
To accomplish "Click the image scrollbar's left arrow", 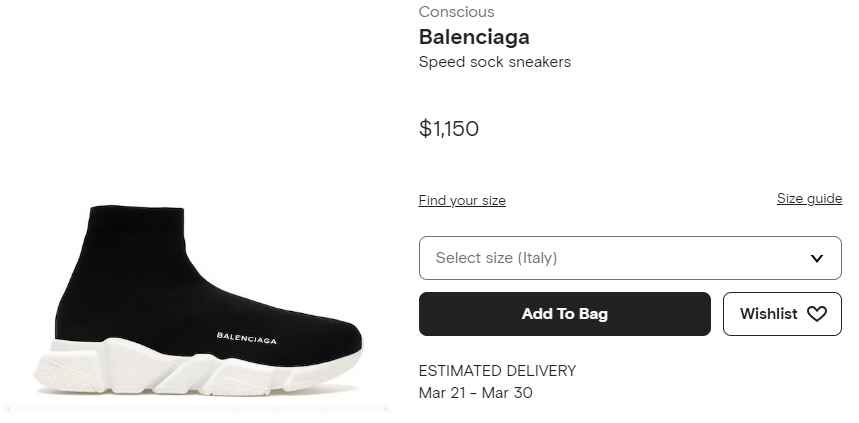I will 7,409.
